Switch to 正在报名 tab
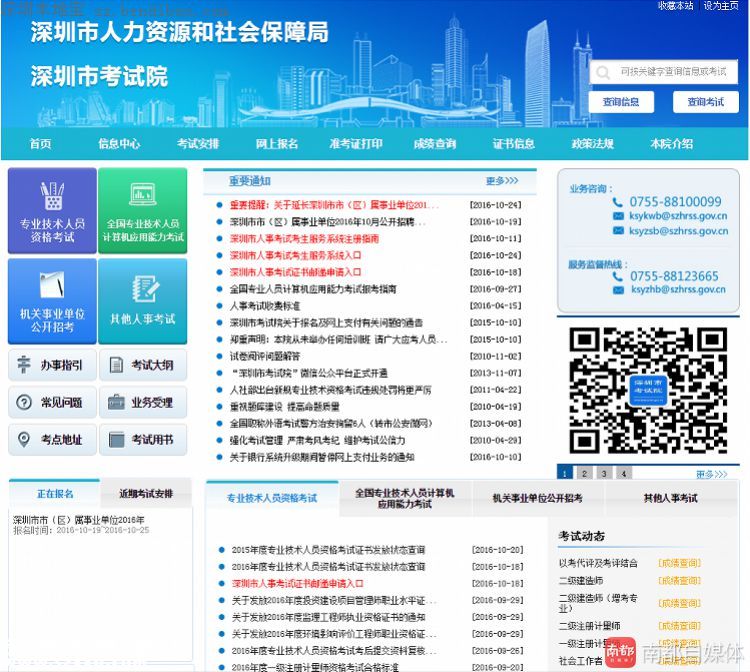Viewport: 750px width, 672px height. [x=55, y=494]
